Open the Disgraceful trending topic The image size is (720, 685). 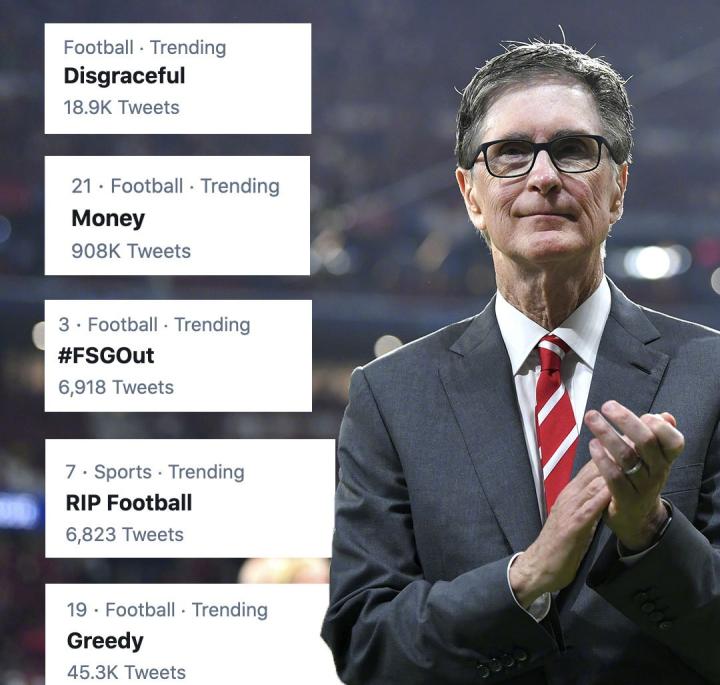[x=124, y=76]
